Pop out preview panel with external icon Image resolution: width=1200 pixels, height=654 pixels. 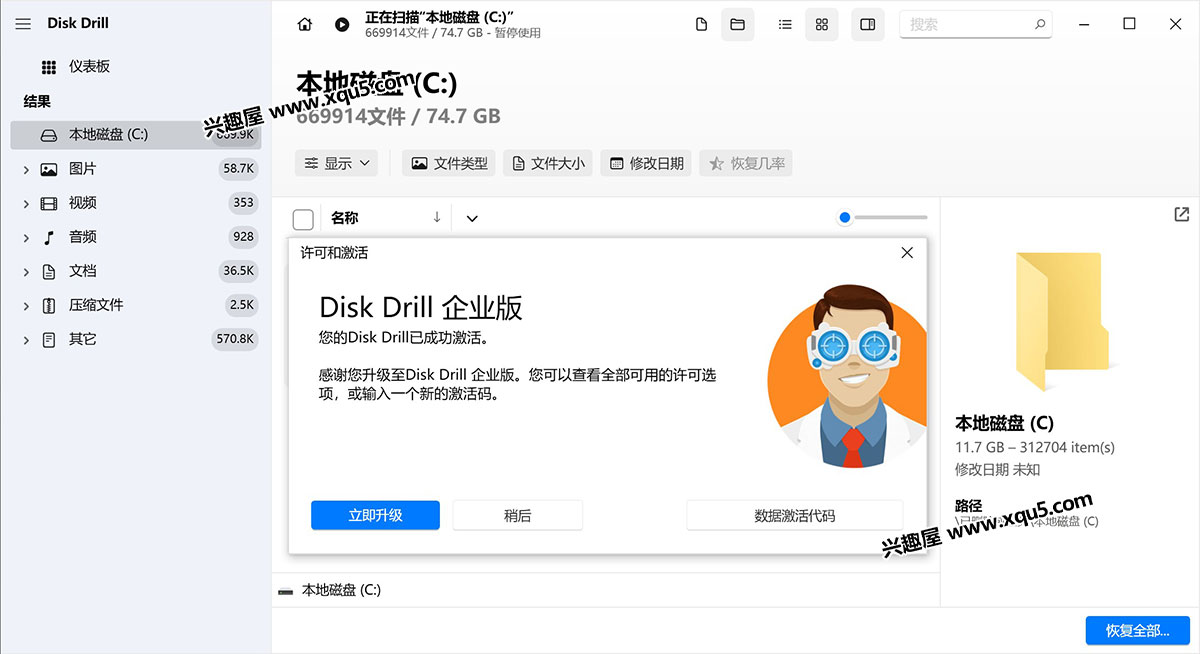1181,214
